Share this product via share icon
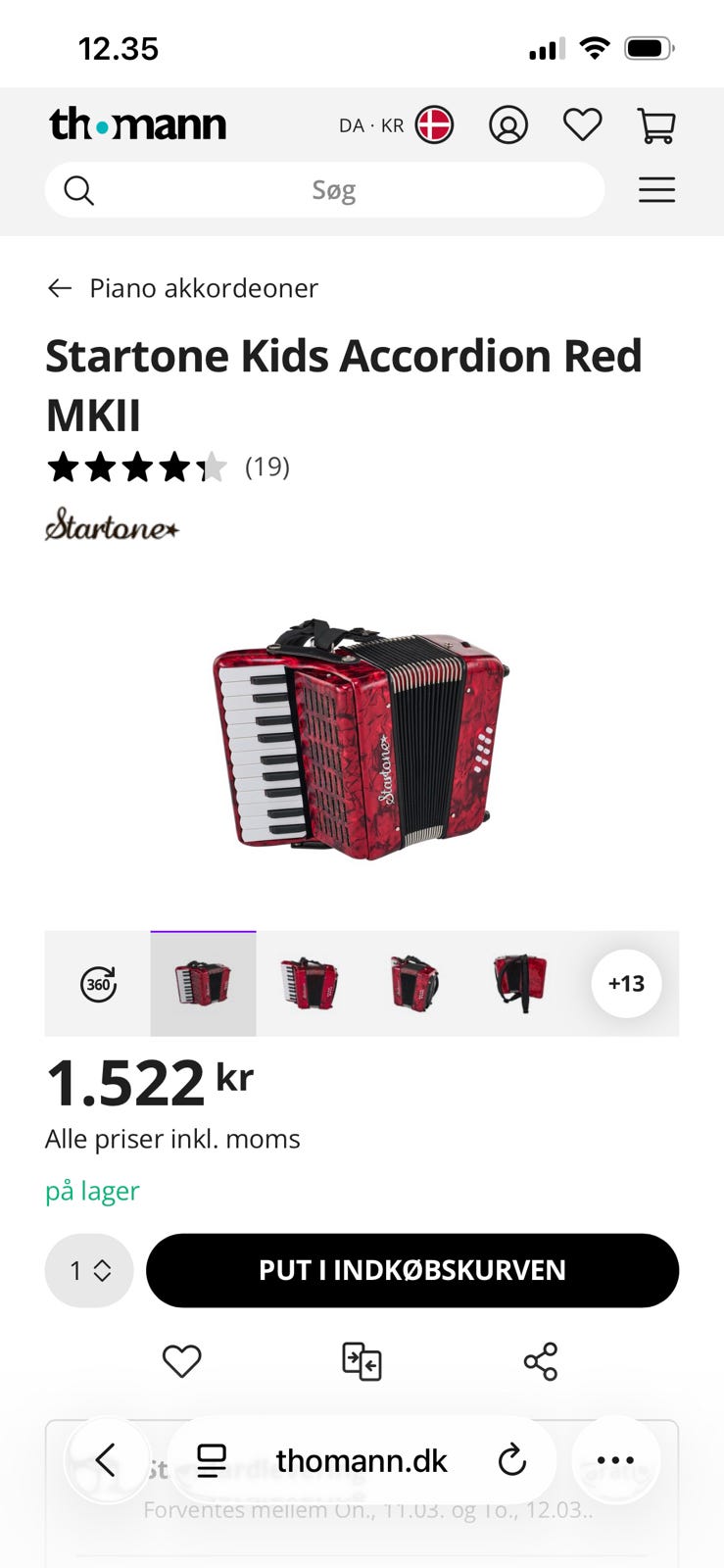The image size is (724, 1568). coord(541,1361)
